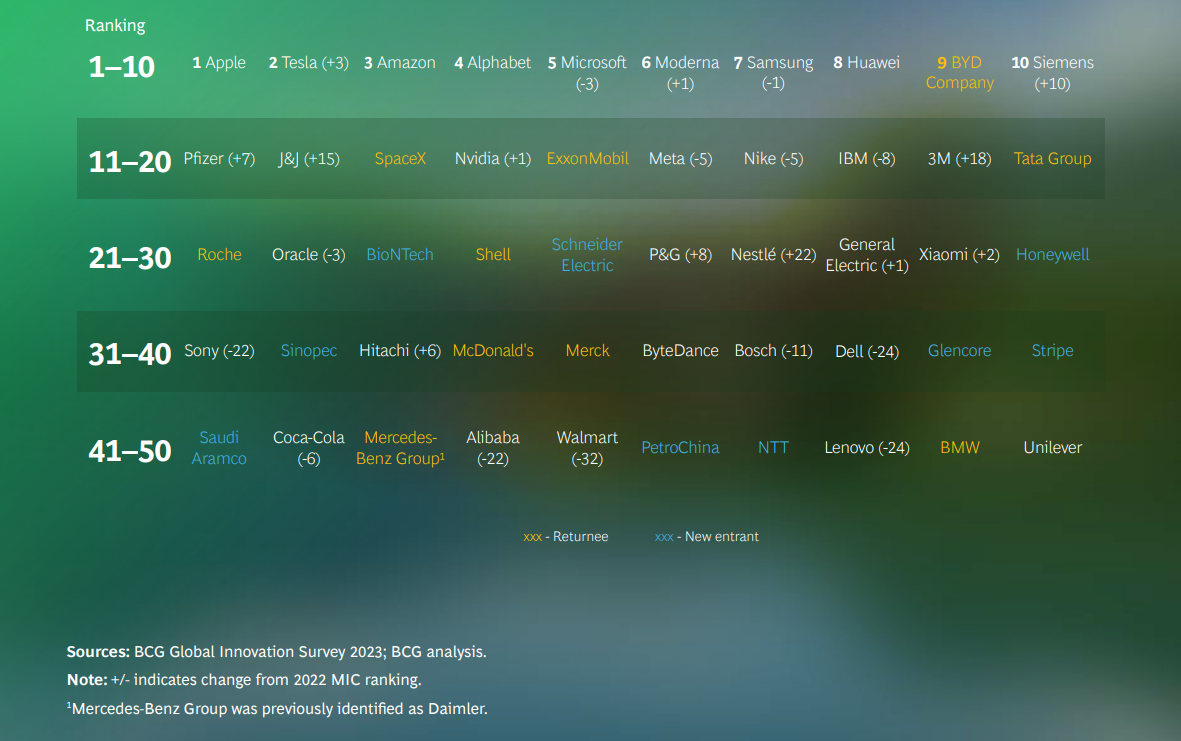Select Dell (-24) in the 31–40 row
The width and height of the screenshot is (1181, 741).
coord(867,352)
